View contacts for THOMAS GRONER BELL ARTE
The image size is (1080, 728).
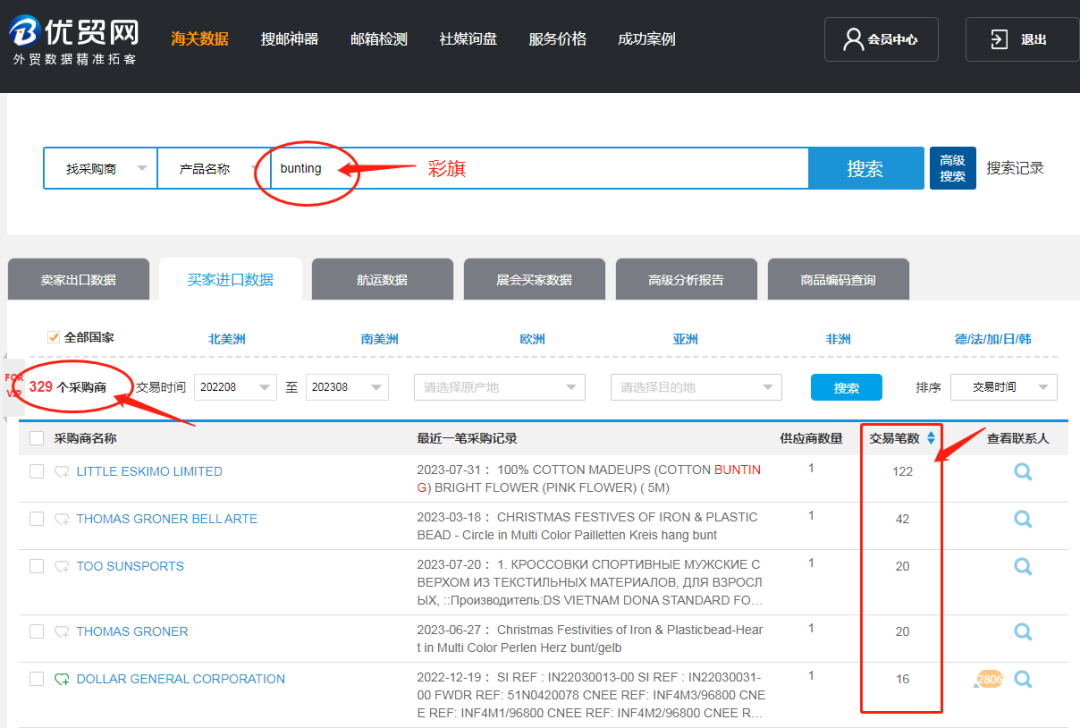tap(1023, 519)
